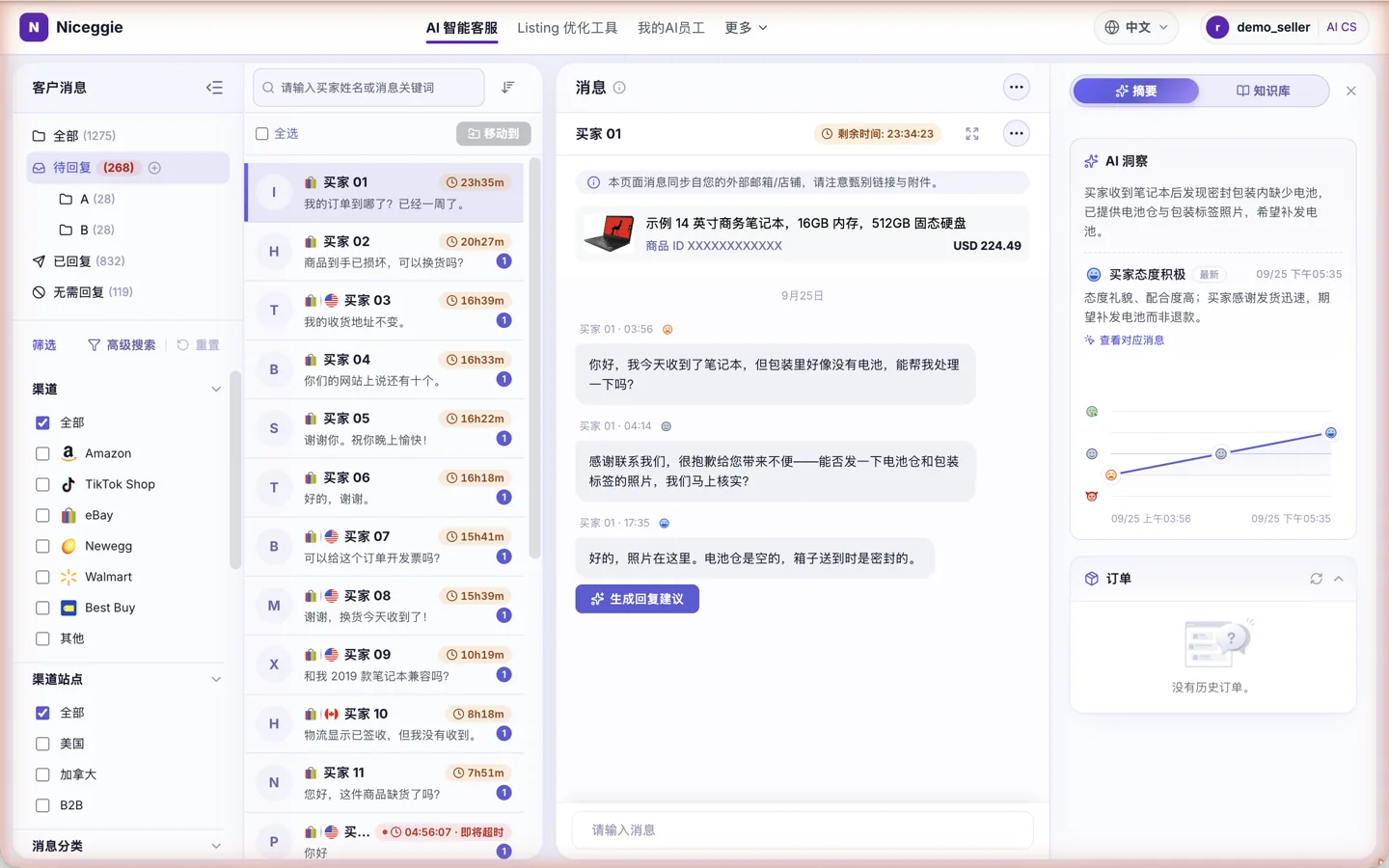Click 生成回复建议 button

(638, 599)
